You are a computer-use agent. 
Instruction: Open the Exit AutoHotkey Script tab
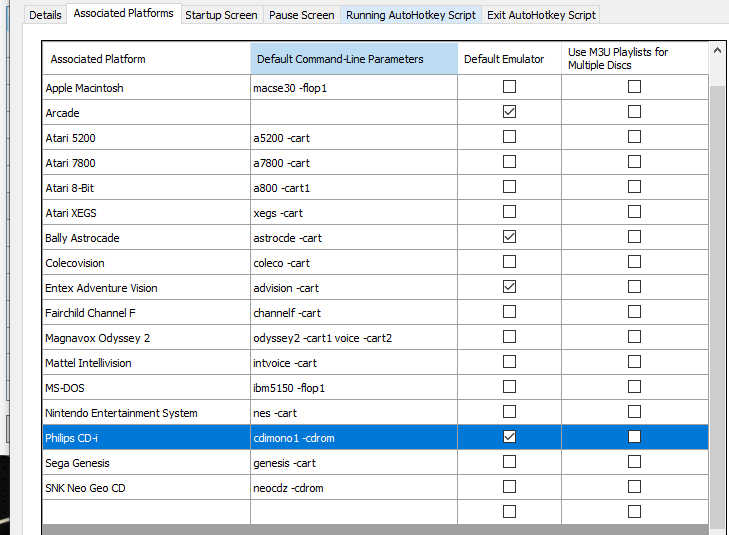coord(541,15)
